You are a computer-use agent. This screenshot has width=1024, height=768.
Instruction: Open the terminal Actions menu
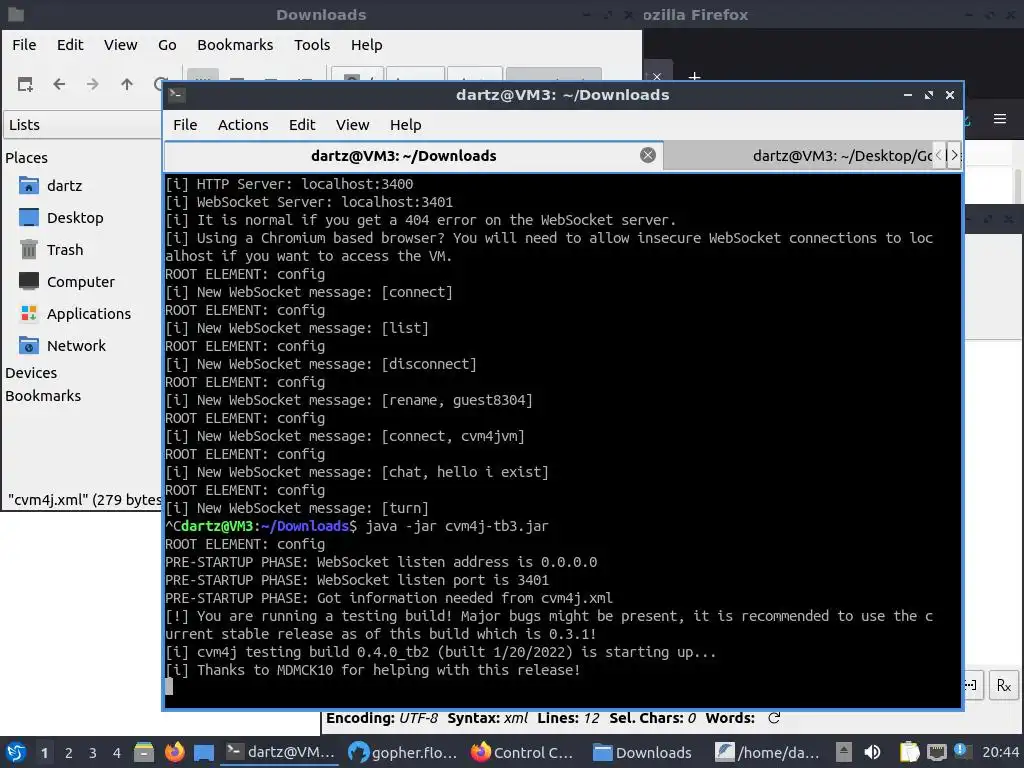click(243, 125)
